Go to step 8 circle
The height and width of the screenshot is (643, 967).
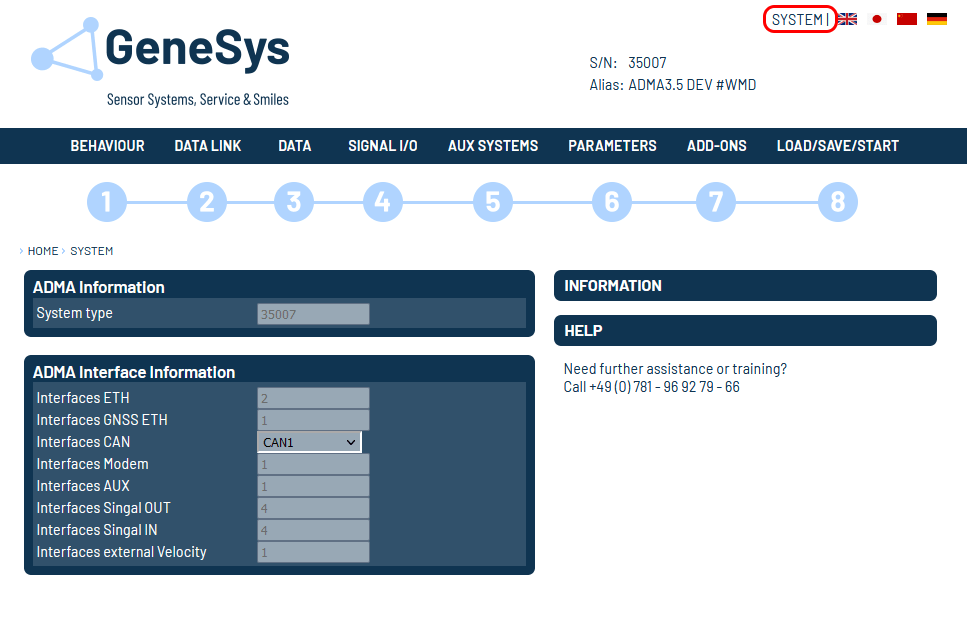[x=837, y=202]
